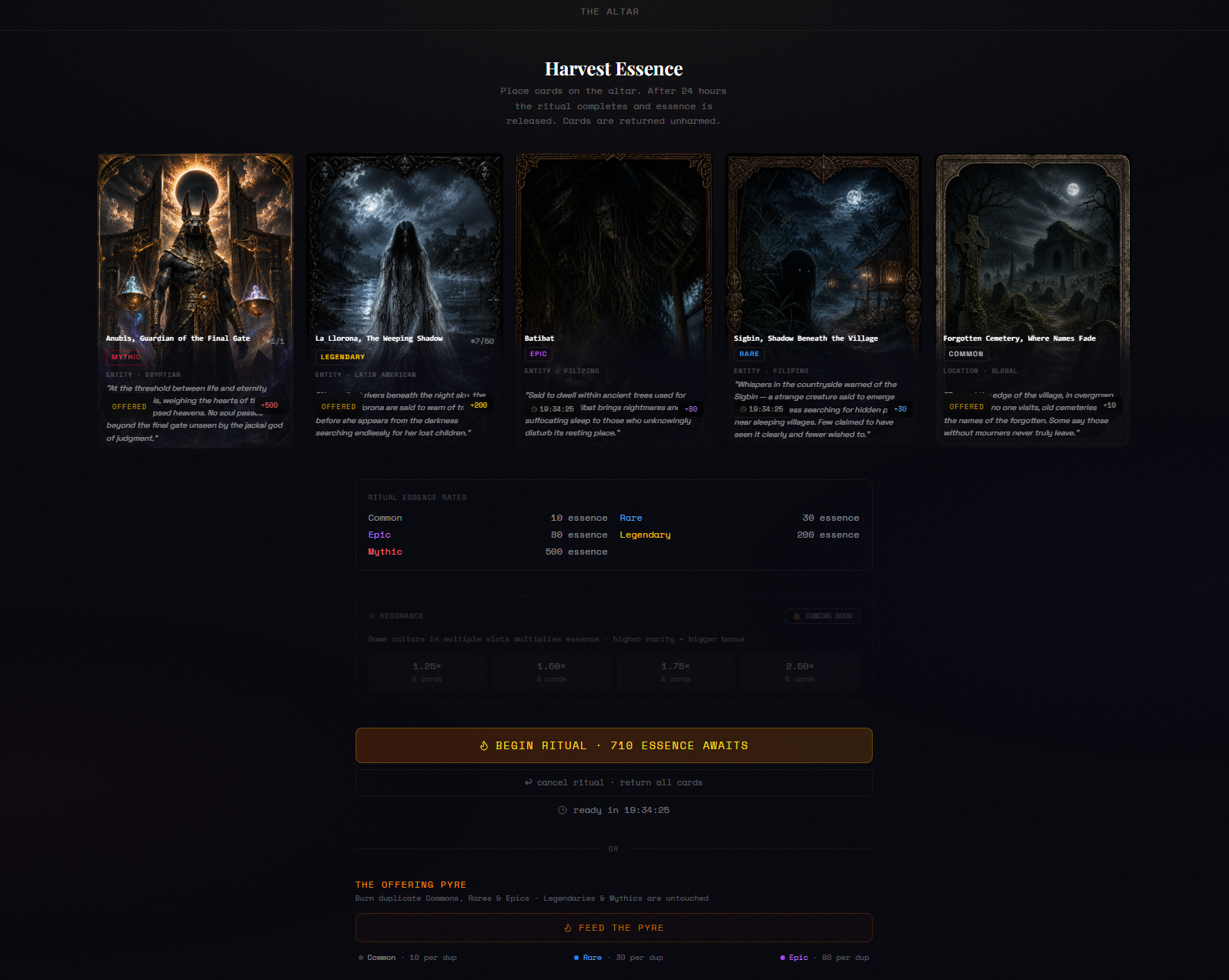Viewport: 1229px width, 980px height.
Task: Click the gray Common dot in the pyre legend
Action: click(361, 958)
